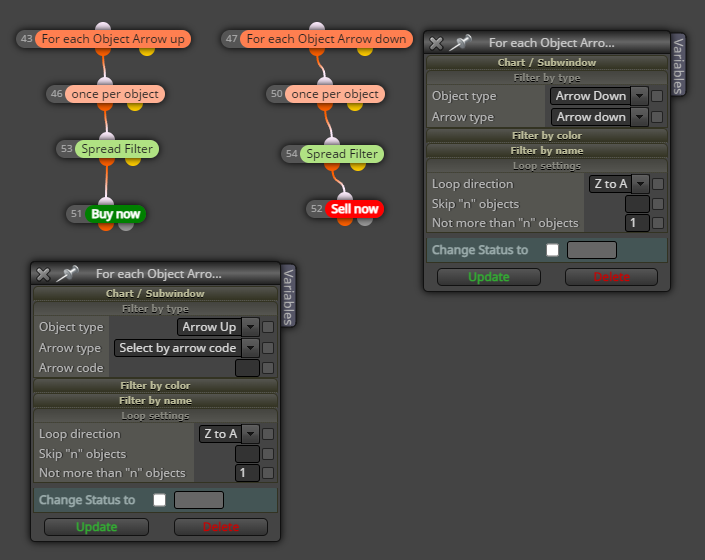Toggle checkbox beside Arrow down arrow type

(657, 117)
